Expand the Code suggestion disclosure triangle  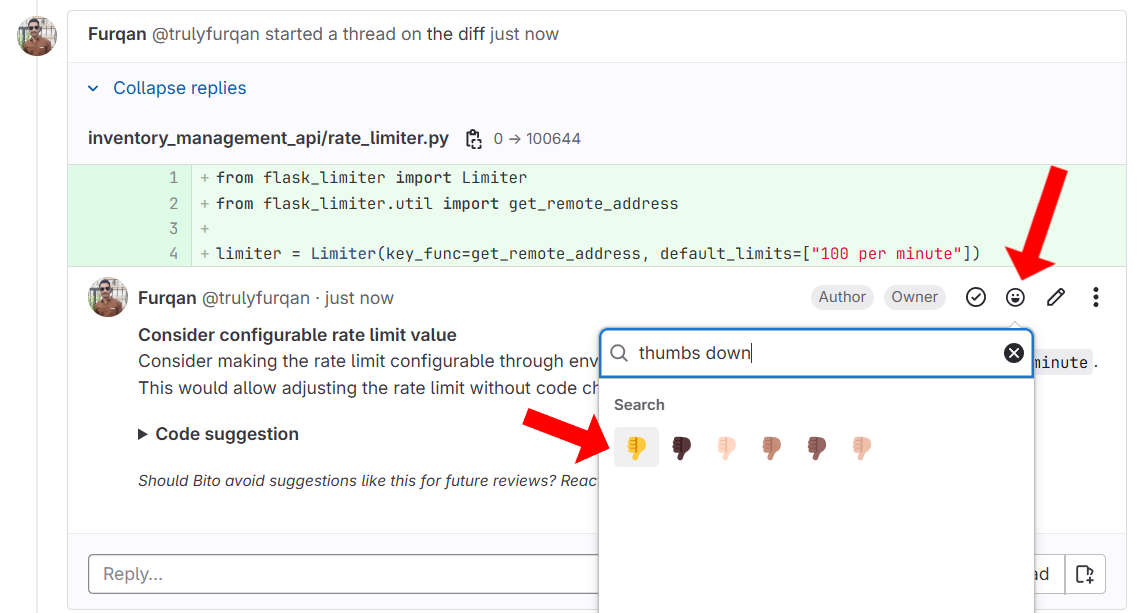pos(144,435)
